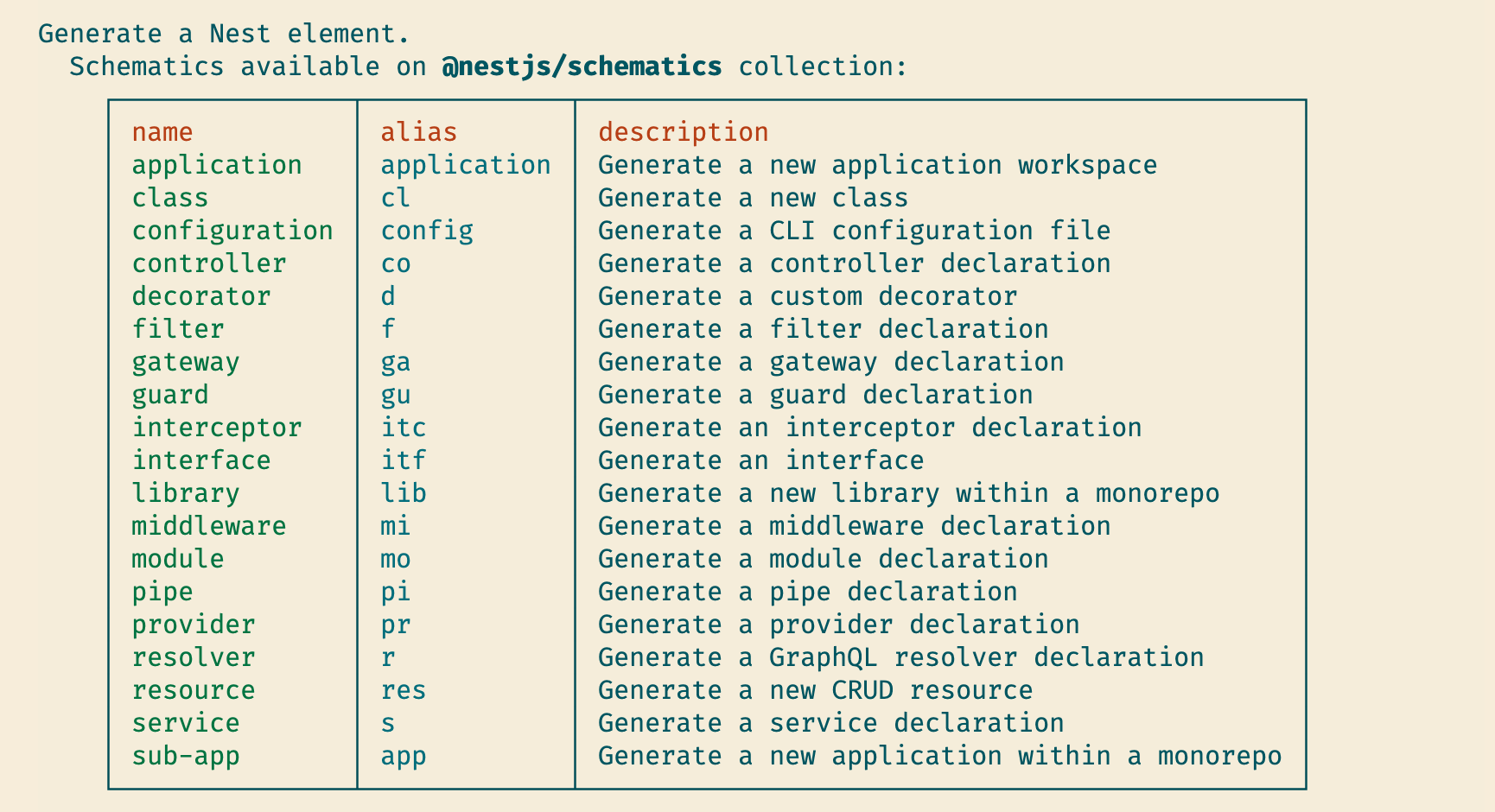This screenshot has height=812, width=1495.
Task: Select the 'alias' column header
Action: (x=419, y=132)
